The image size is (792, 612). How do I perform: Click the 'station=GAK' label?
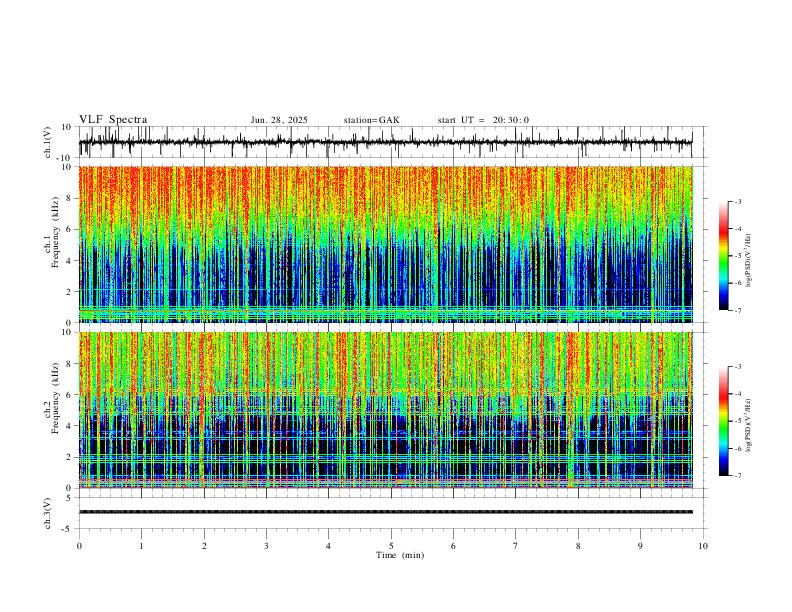point(371,120)
